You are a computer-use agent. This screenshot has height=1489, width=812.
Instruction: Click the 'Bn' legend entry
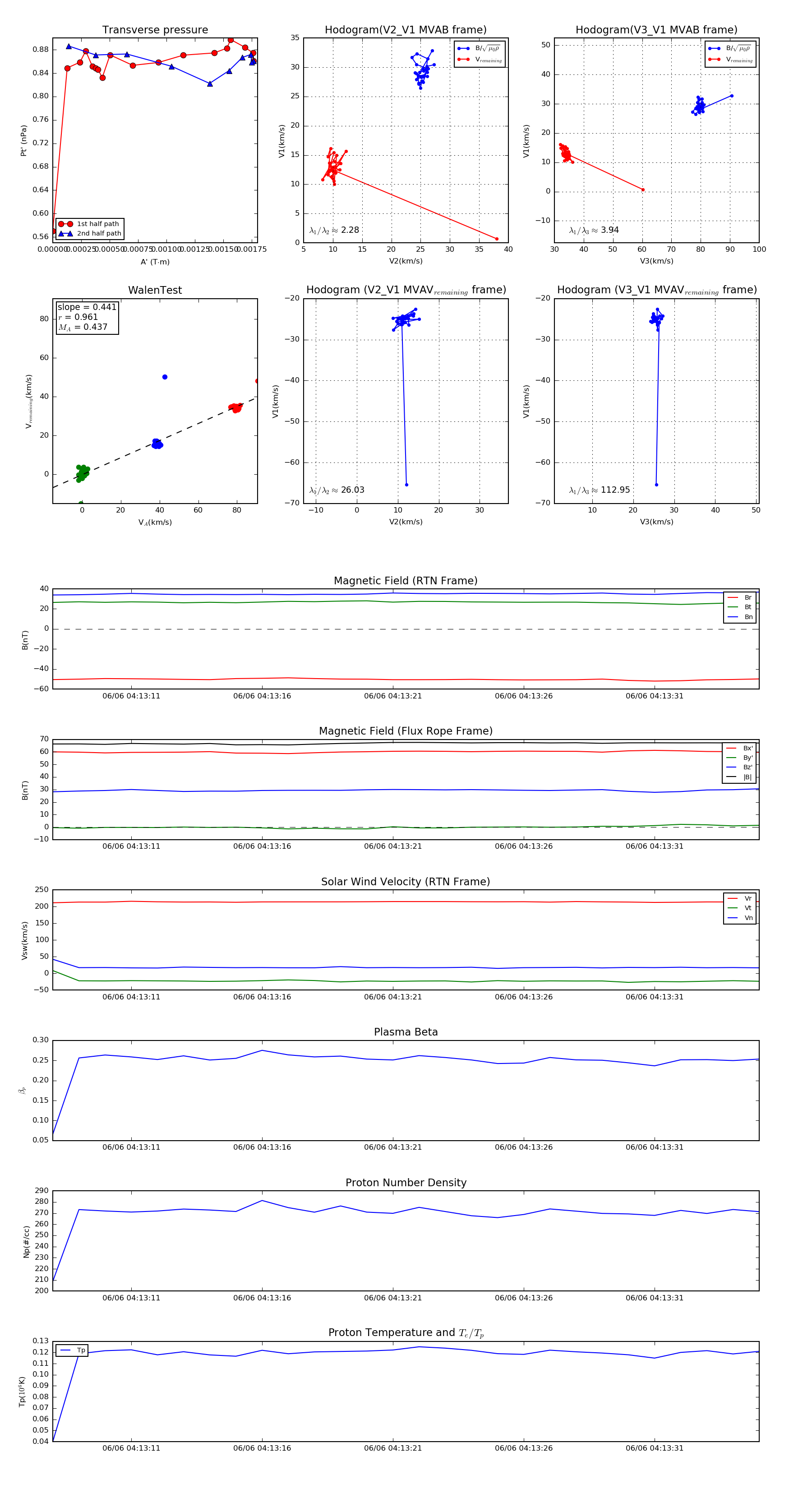tap(740, 617)
